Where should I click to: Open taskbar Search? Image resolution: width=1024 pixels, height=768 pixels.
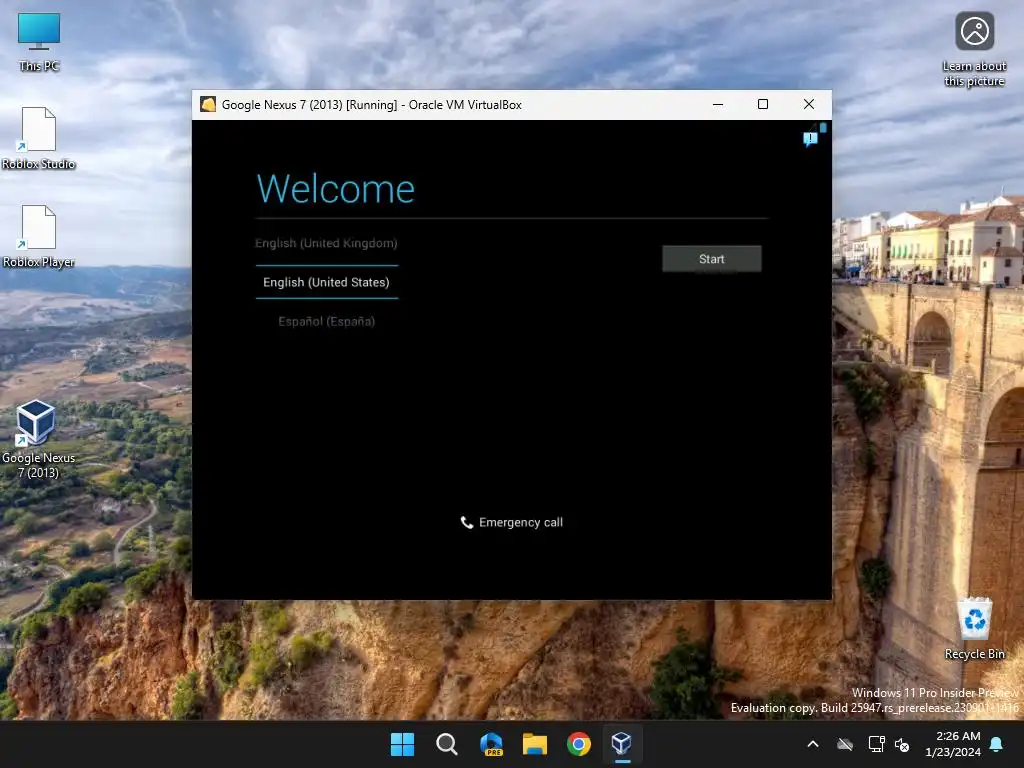(x=447, y=744)
